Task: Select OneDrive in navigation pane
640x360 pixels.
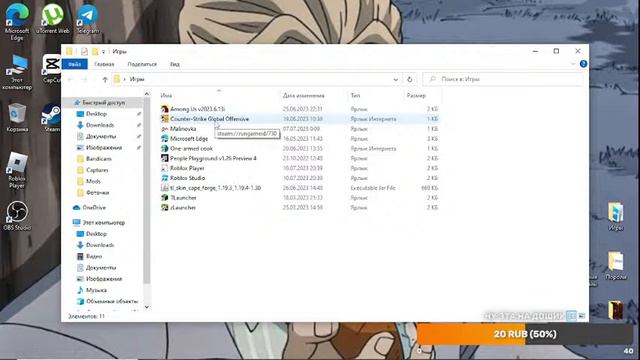Action: 93,207
